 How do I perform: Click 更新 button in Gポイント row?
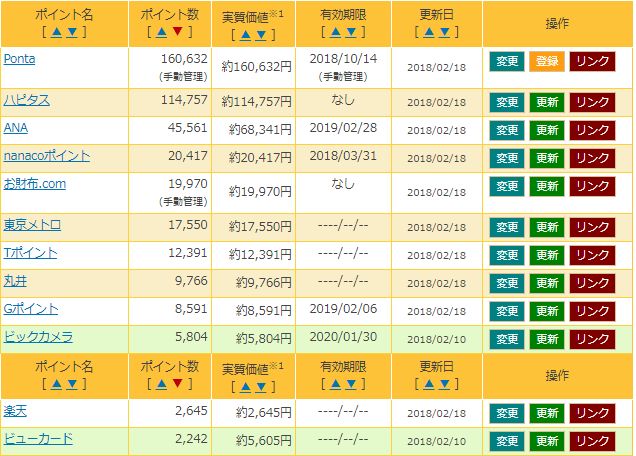click(x=547, y=311)
